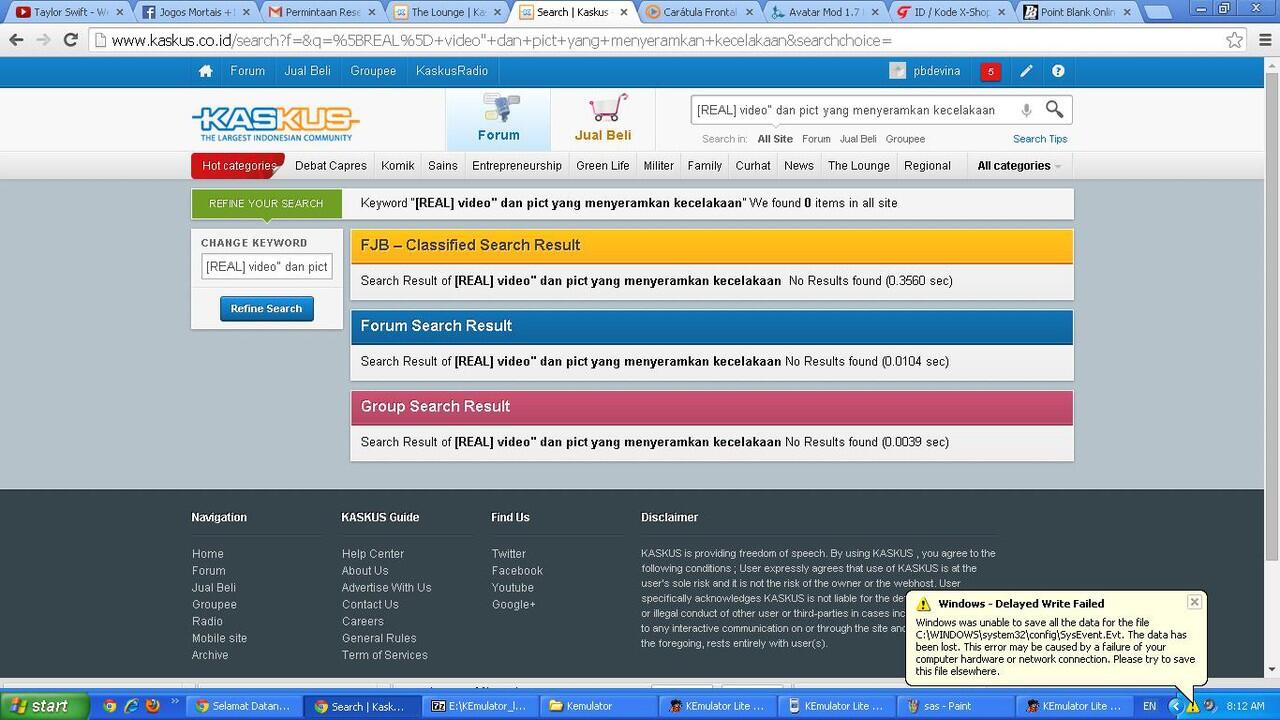The image size is (1280, 720).
Task: Go to the Kaskus home icon
Action: coord(206,71)
